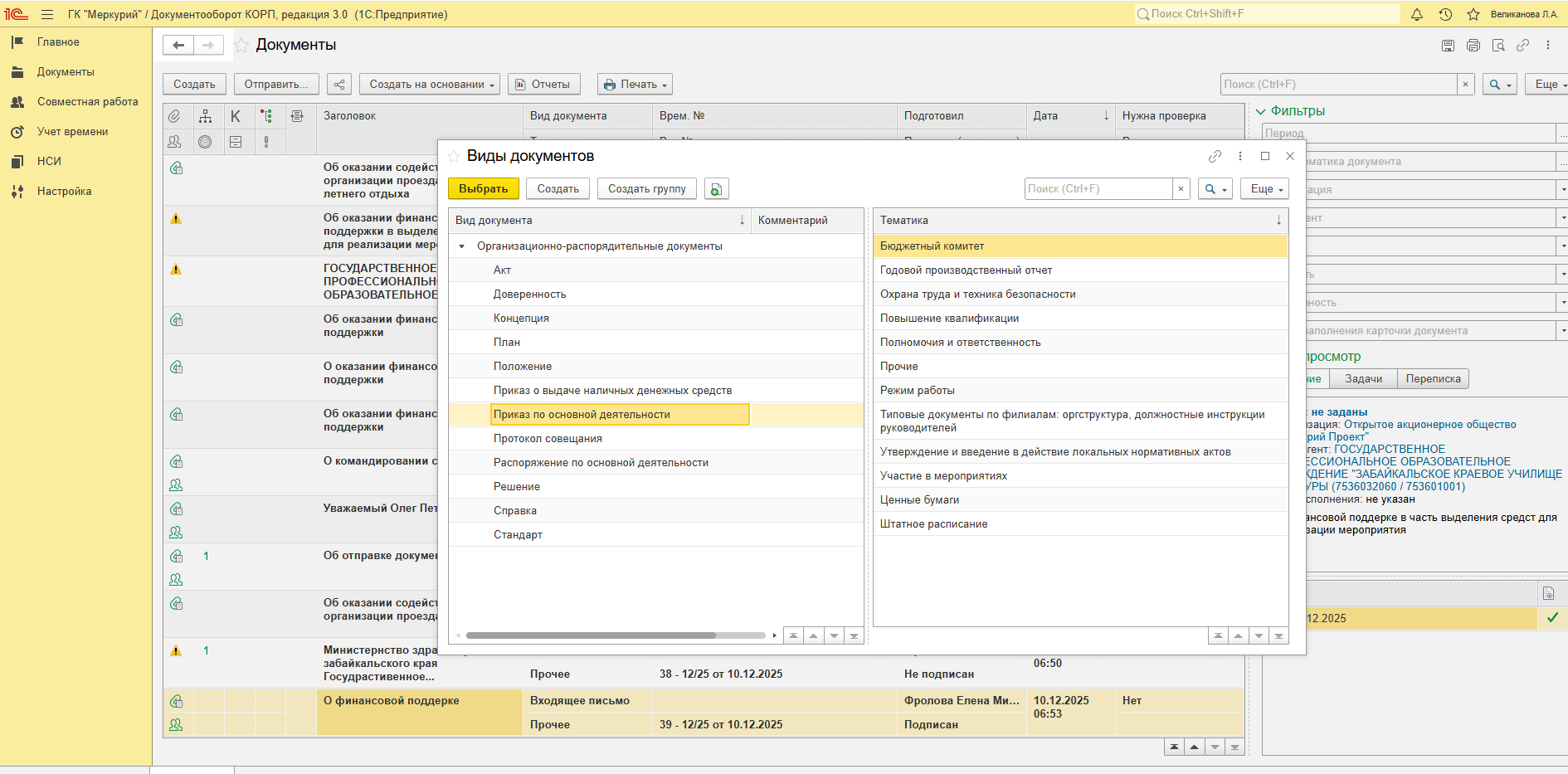Image resolution: width=1568 pixels, height=774 pixels.
Task: Collapse Организационно-распорядительные документы group
Action: [x=462, y=246]
